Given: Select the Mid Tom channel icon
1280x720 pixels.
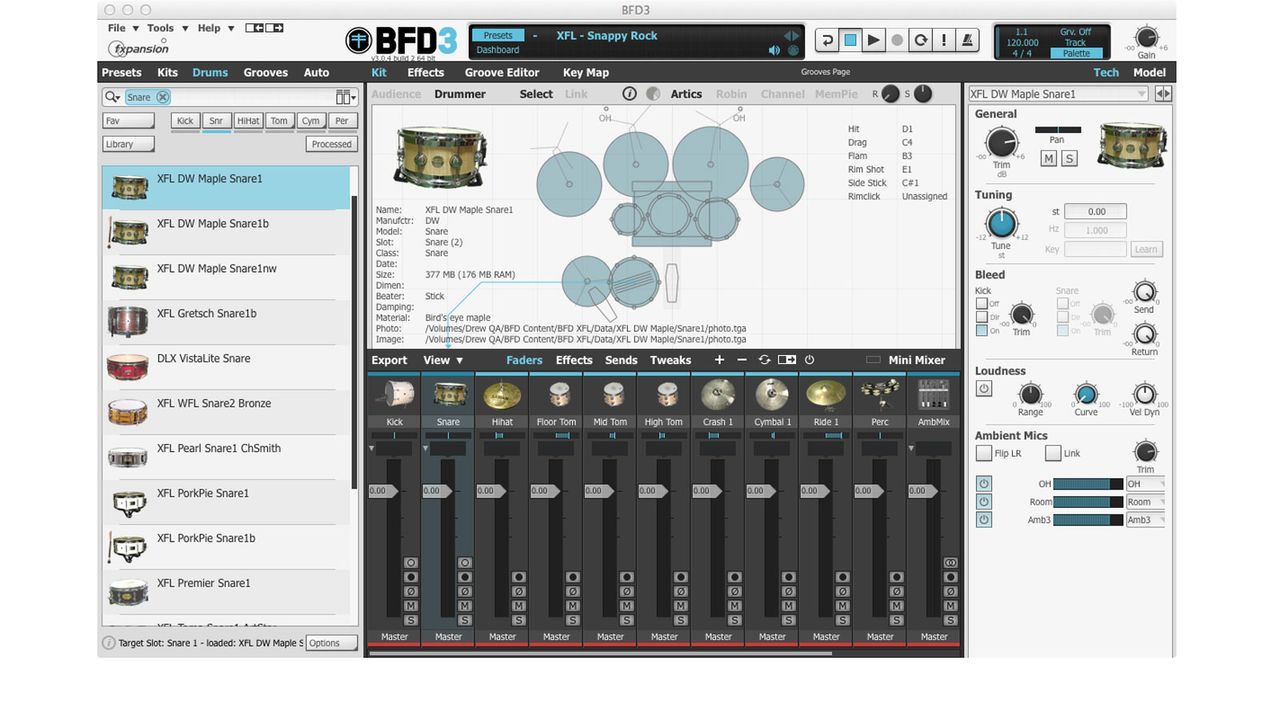Looking at the screenshot, I should [x=610, y=394].
